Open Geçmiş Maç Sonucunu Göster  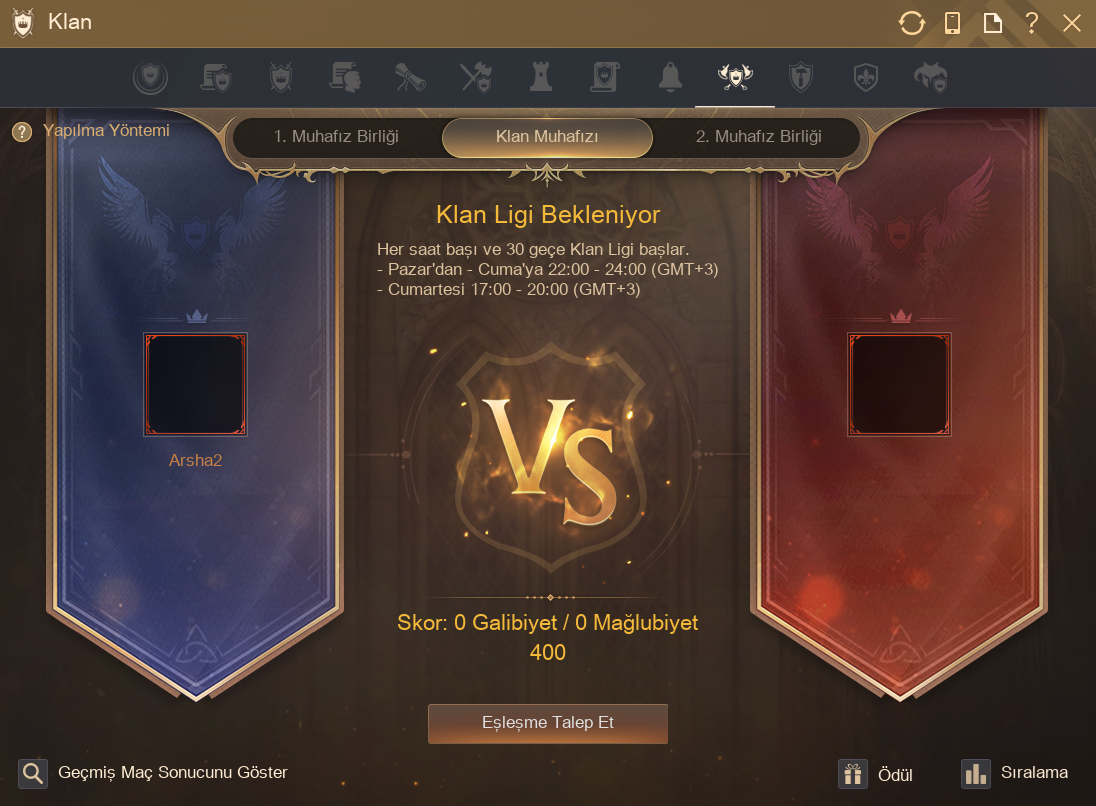(153, 773)
